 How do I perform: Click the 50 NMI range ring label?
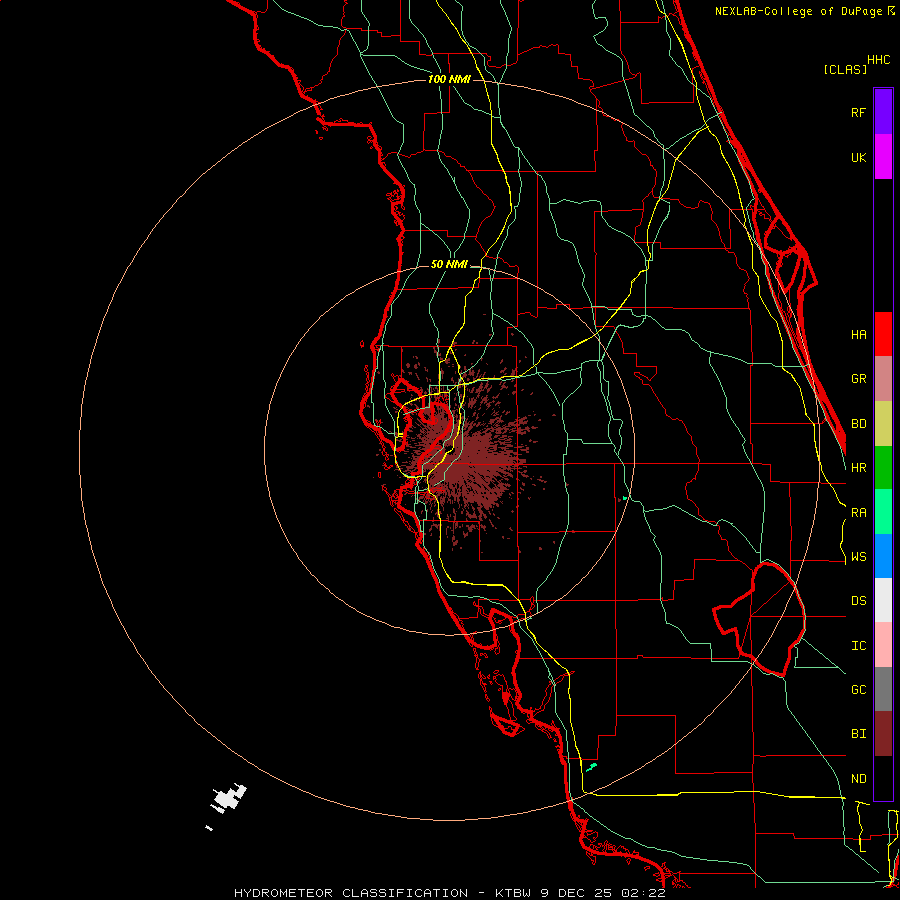point(449,264)
